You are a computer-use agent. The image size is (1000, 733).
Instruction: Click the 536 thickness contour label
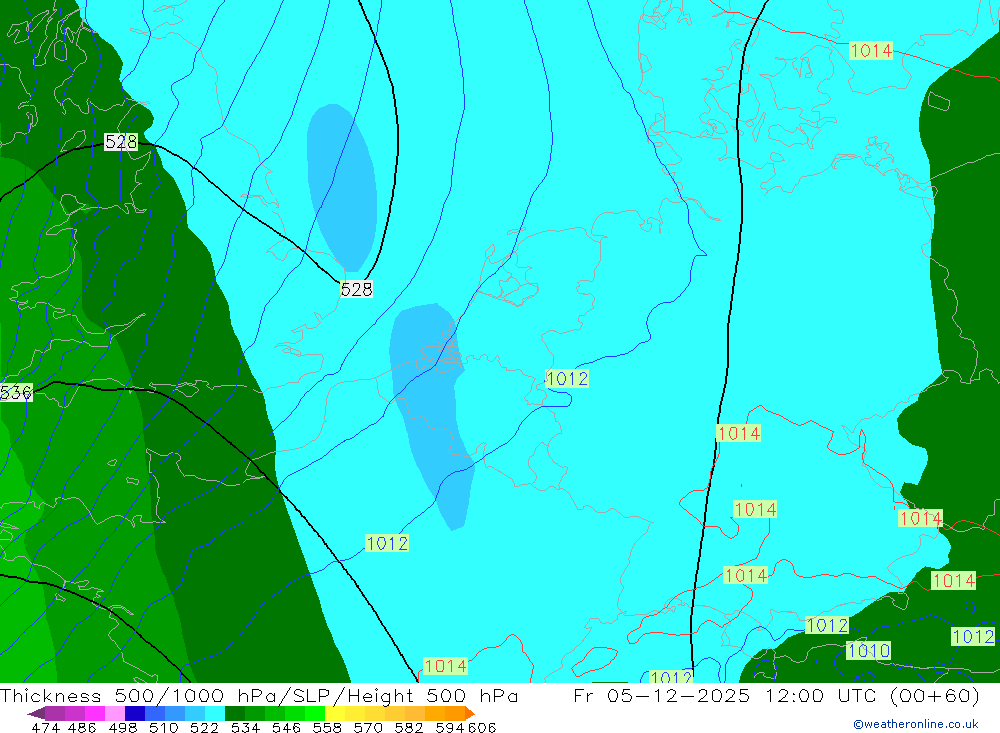(x=16, y=392)
